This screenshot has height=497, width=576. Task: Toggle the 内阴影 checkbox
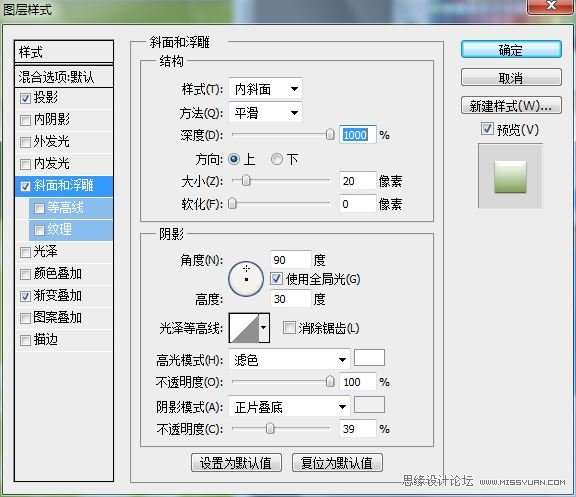25,120
